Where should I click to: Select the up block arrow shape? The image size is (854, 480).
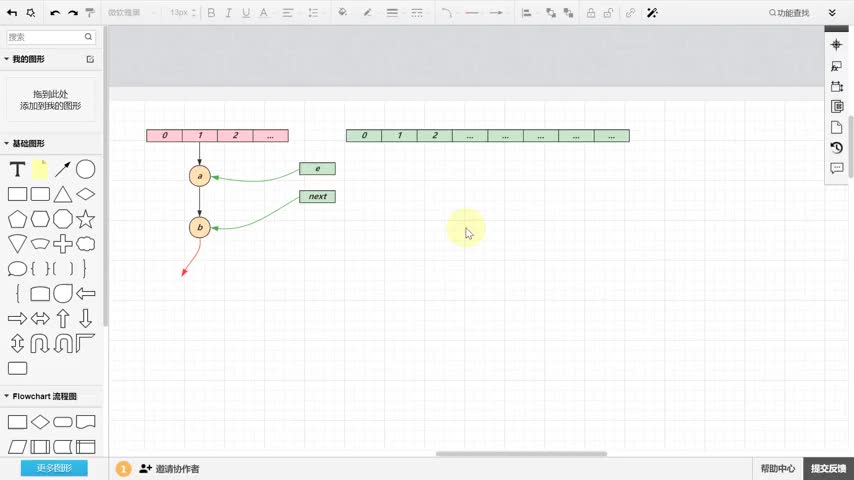(x=63, y=318)
